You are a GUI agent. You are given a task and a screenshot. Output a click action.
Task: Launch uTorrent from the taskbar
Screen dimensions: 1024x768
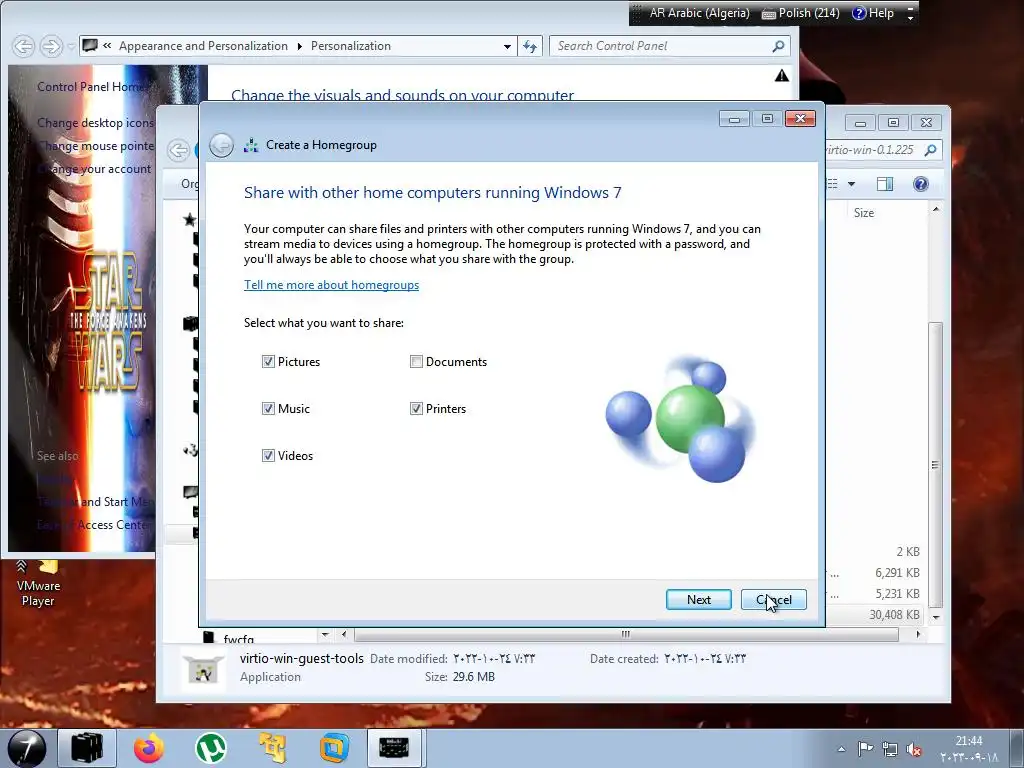[x=211, y=748]
